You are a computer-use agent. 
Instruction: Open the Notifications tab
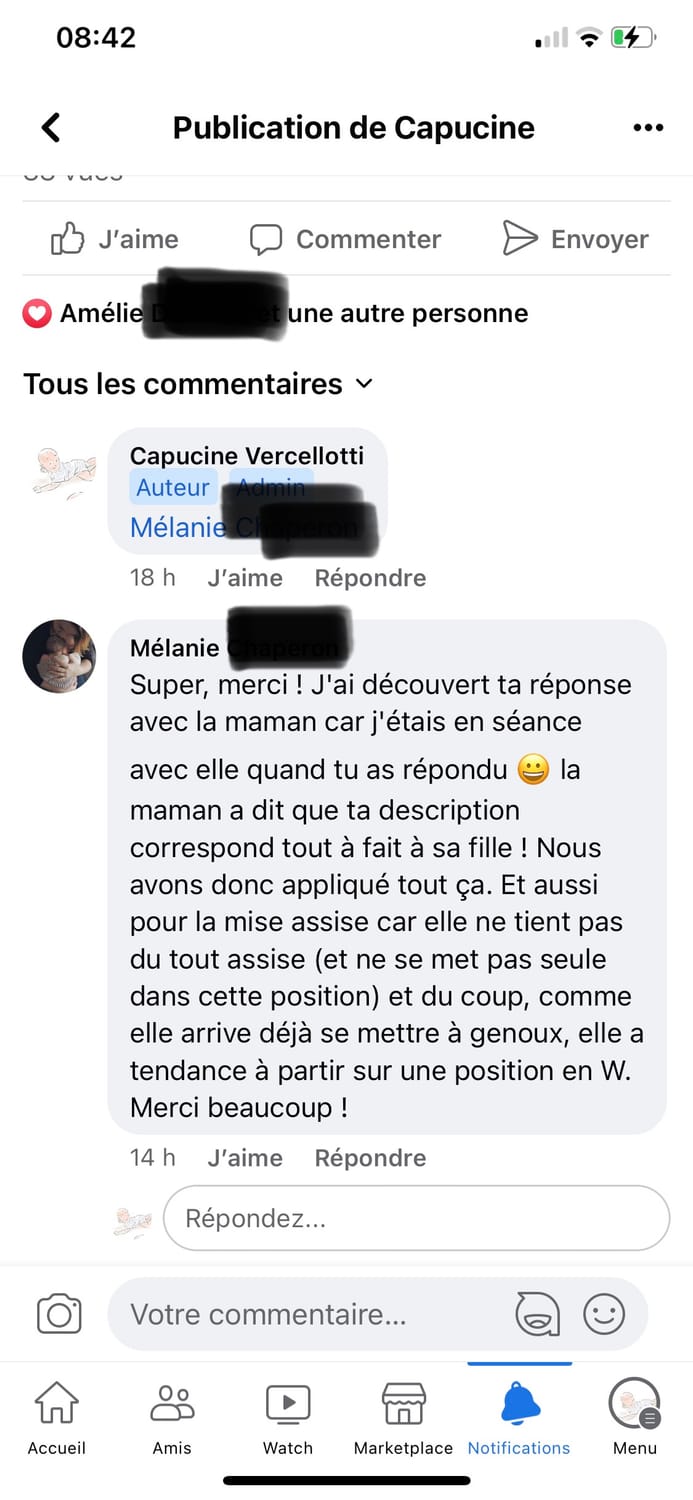[x=519, y=1418]
